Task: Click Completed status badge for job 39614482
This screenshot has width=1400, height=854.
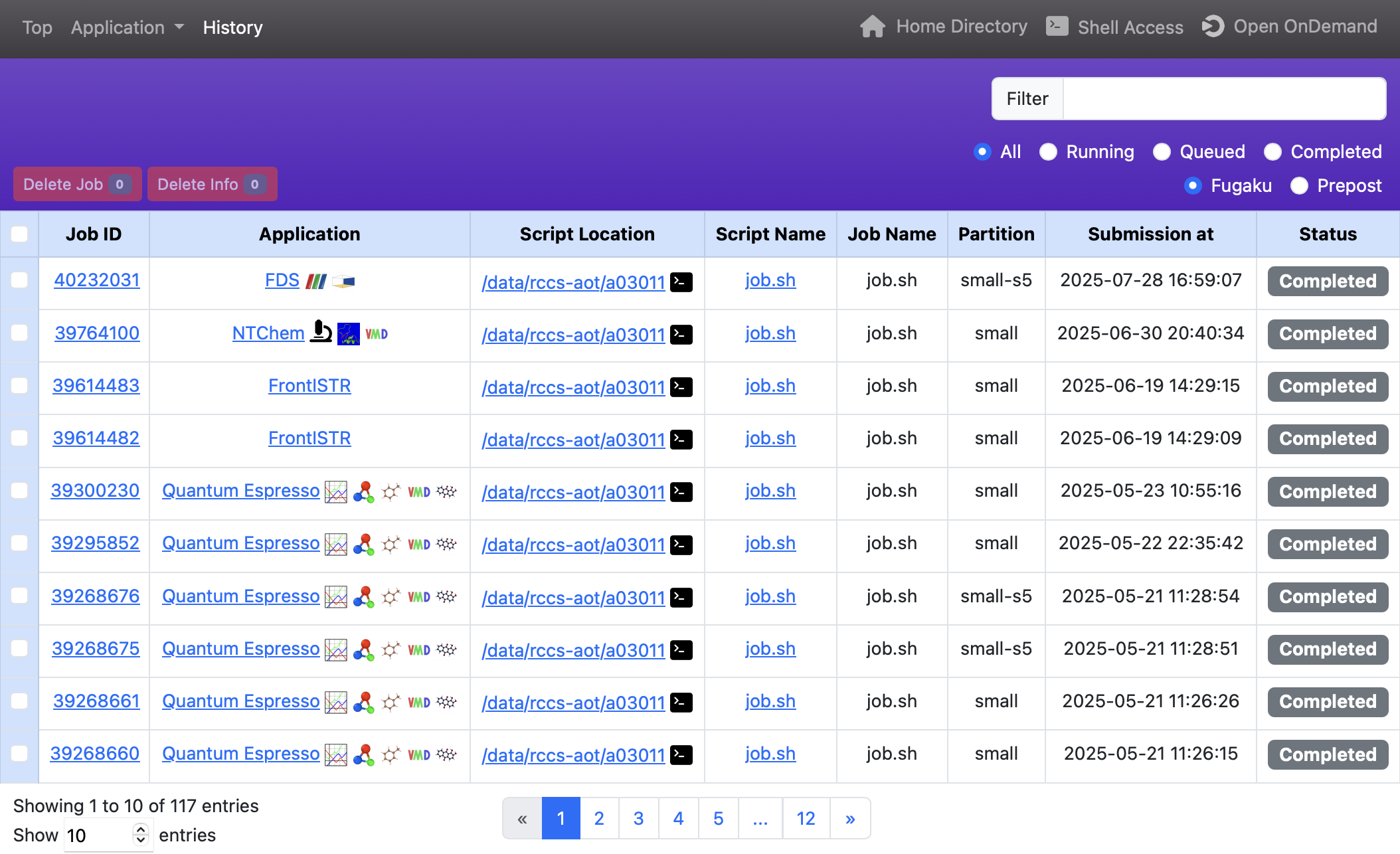Action: pos(1328,439)
